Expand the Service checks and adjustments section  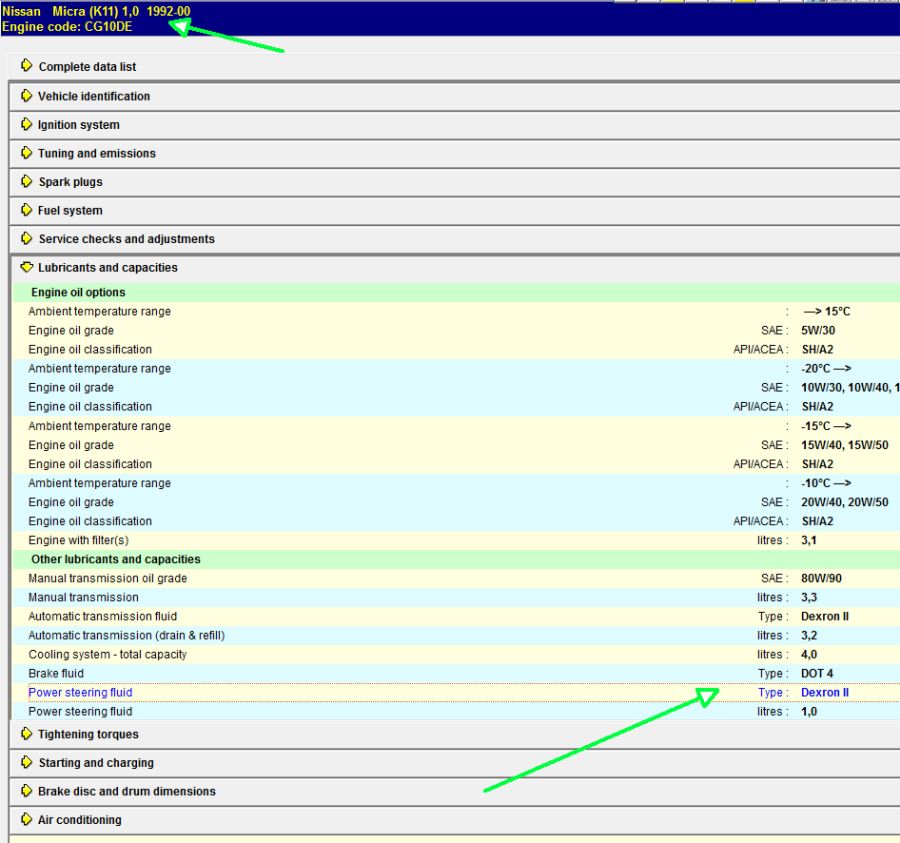[126, 239]
